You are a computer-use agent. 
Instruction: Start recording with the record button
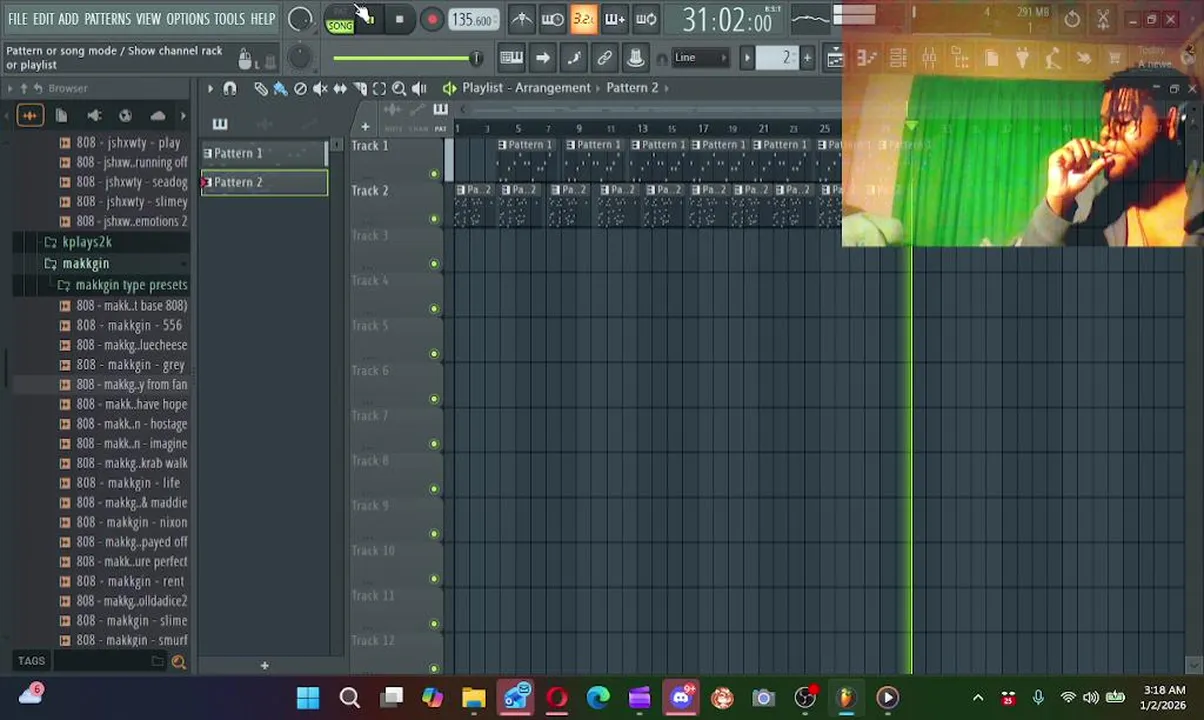[x=432, y=19]
